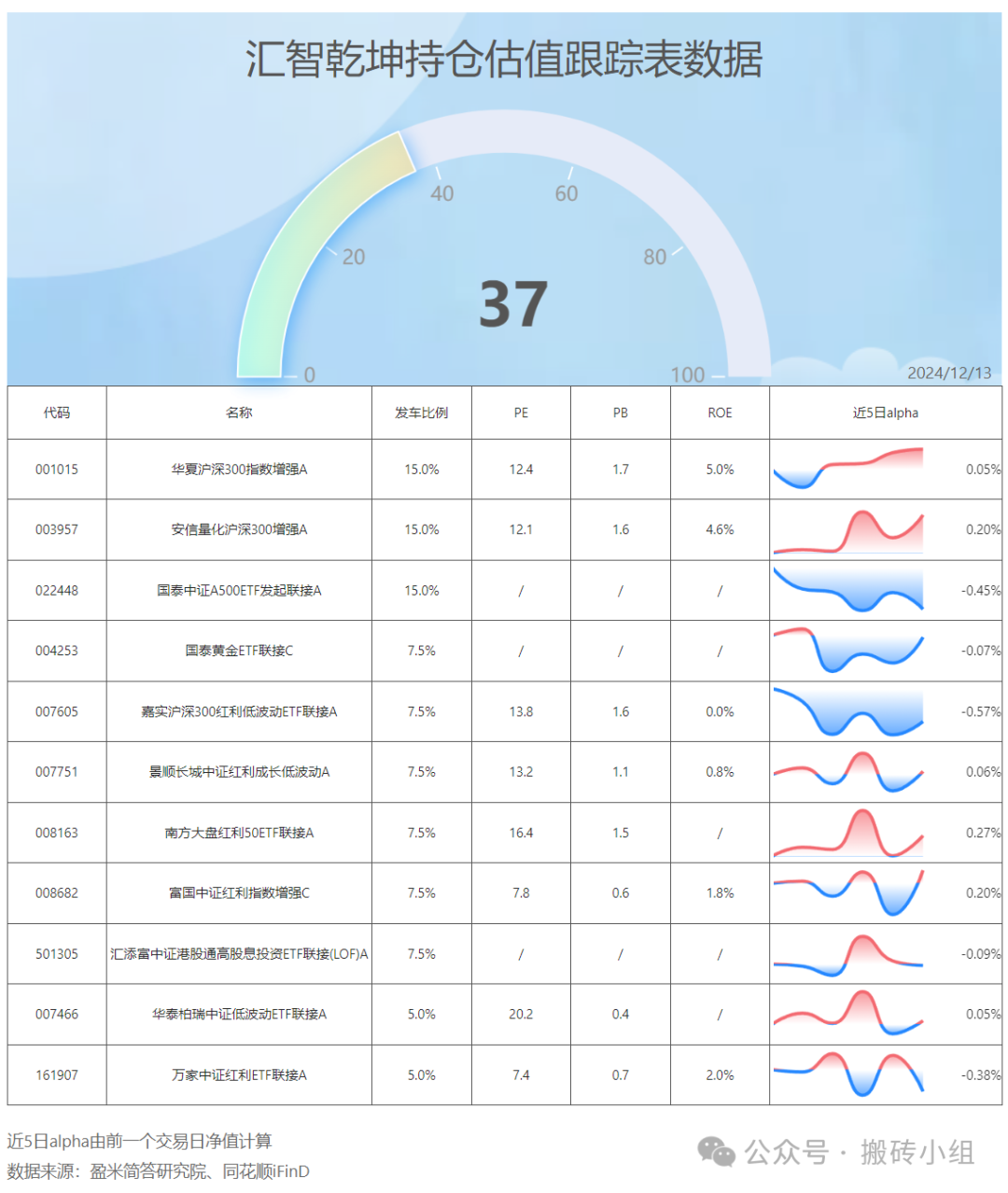This screenshot has height=1193, width=1008.
Task: Click data source line 盈米简答研究院、同花顺iFinD
Action: point(200,1172)
